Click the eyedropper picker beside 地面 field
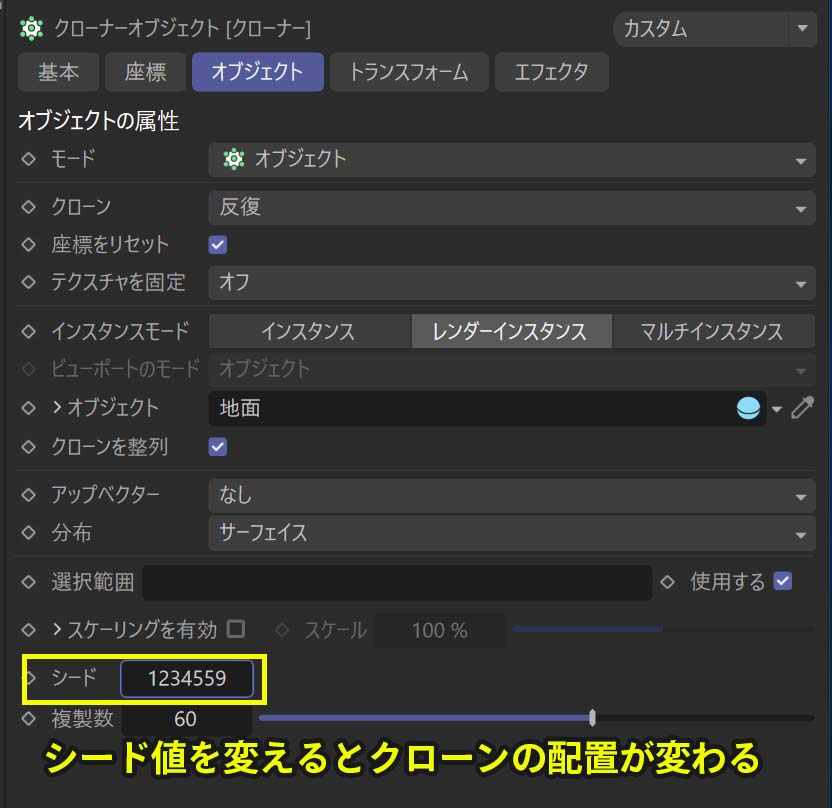Viewport: 832px width, 808px height. pos(802,408)
